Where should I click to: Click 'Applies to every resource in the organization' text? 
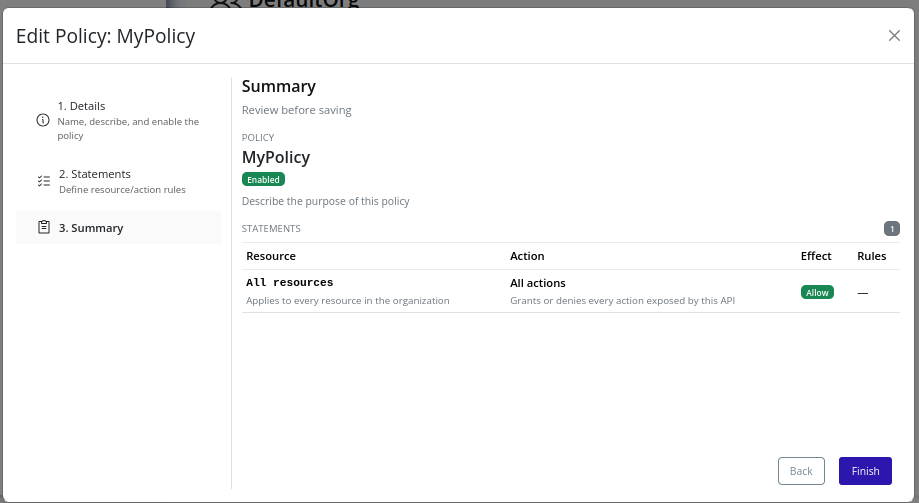348,301
